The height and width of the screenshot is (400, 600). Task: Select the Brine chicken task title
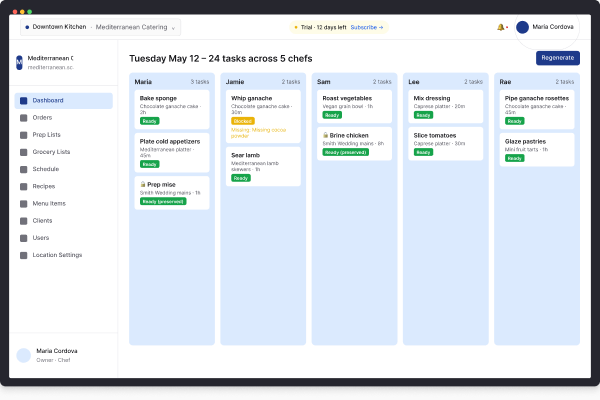[349, 136]
